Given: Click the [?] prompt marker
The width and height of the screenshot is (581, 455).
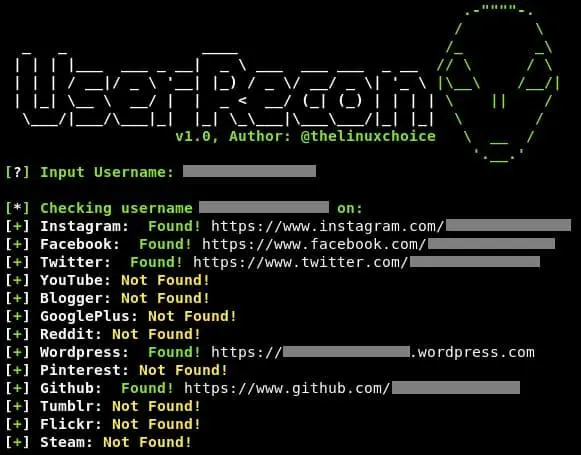Looking at the screenshot, I should coord(17,172).
